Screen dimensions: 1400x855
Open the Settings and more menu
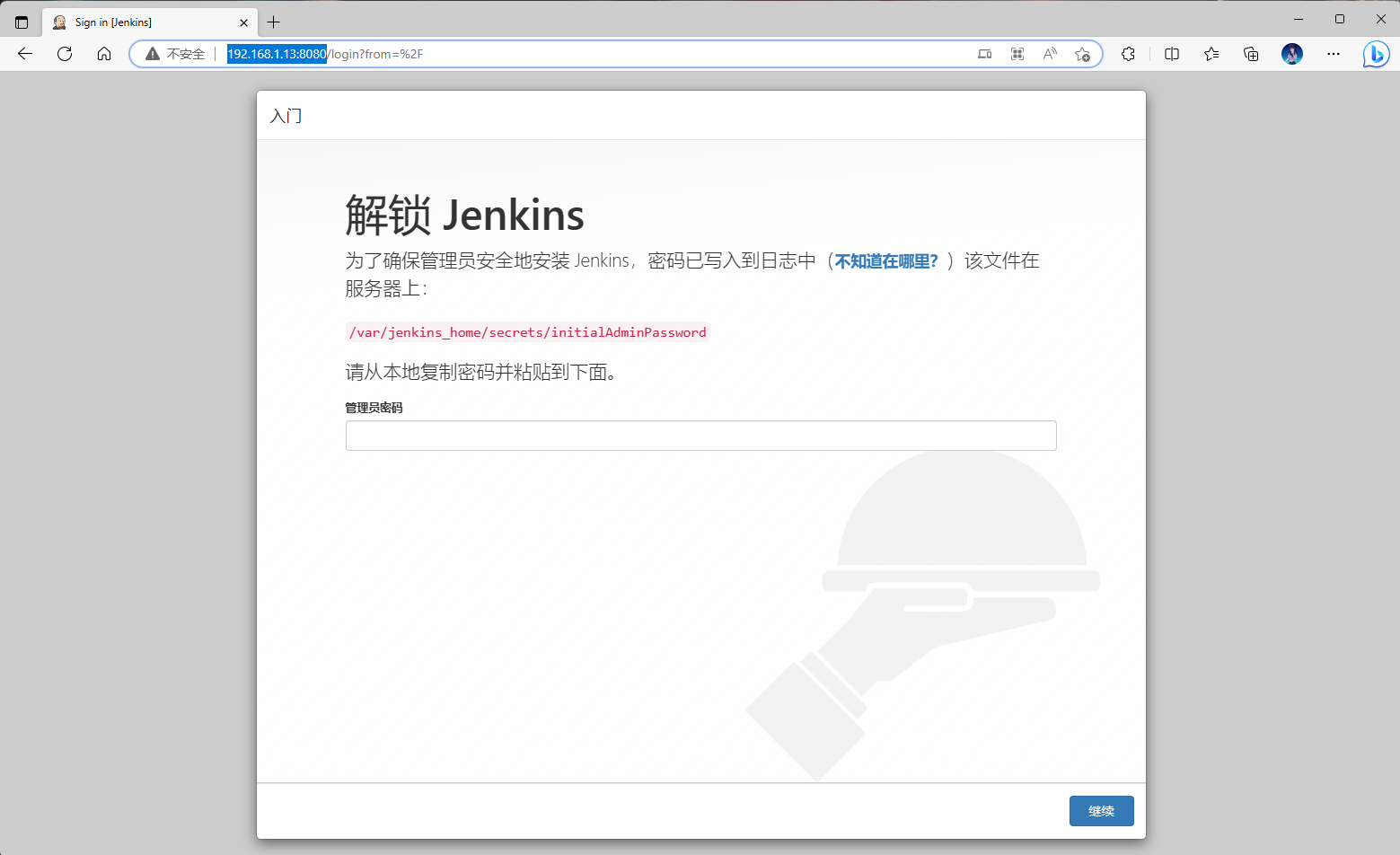click(x=1334, y=54)
